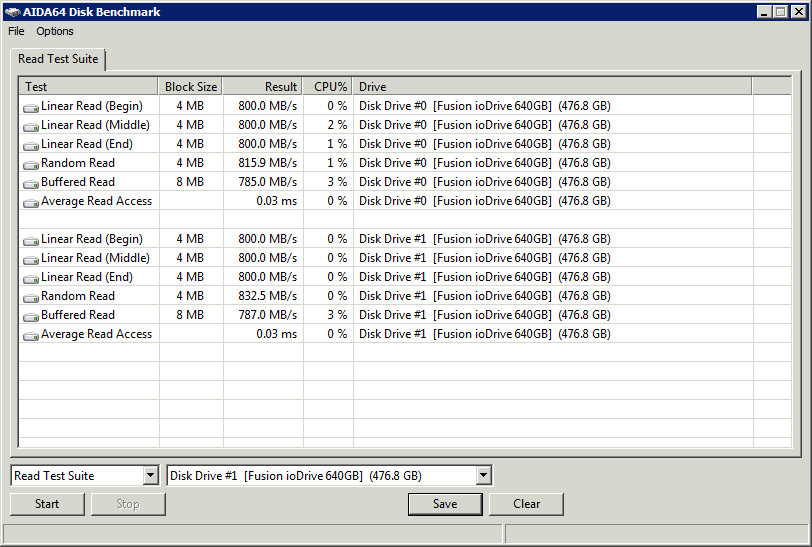The height and width of the screenshot is (547, 812).
Task: Click 0.03 ms result for Disk Drive #1
Action: 277,334
